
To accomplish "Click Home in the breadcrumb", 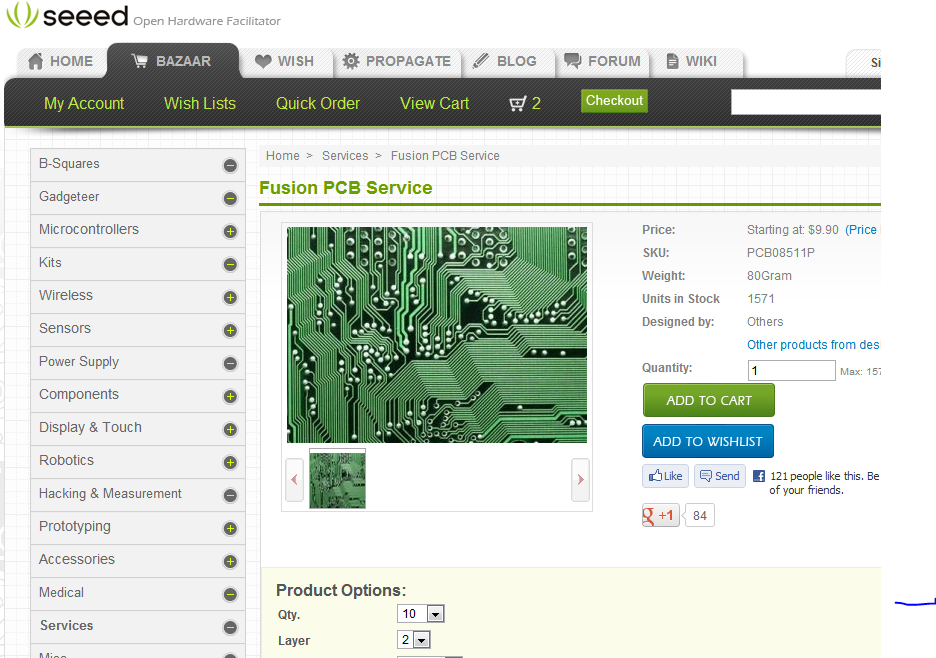I will click(x=283, y=156).
